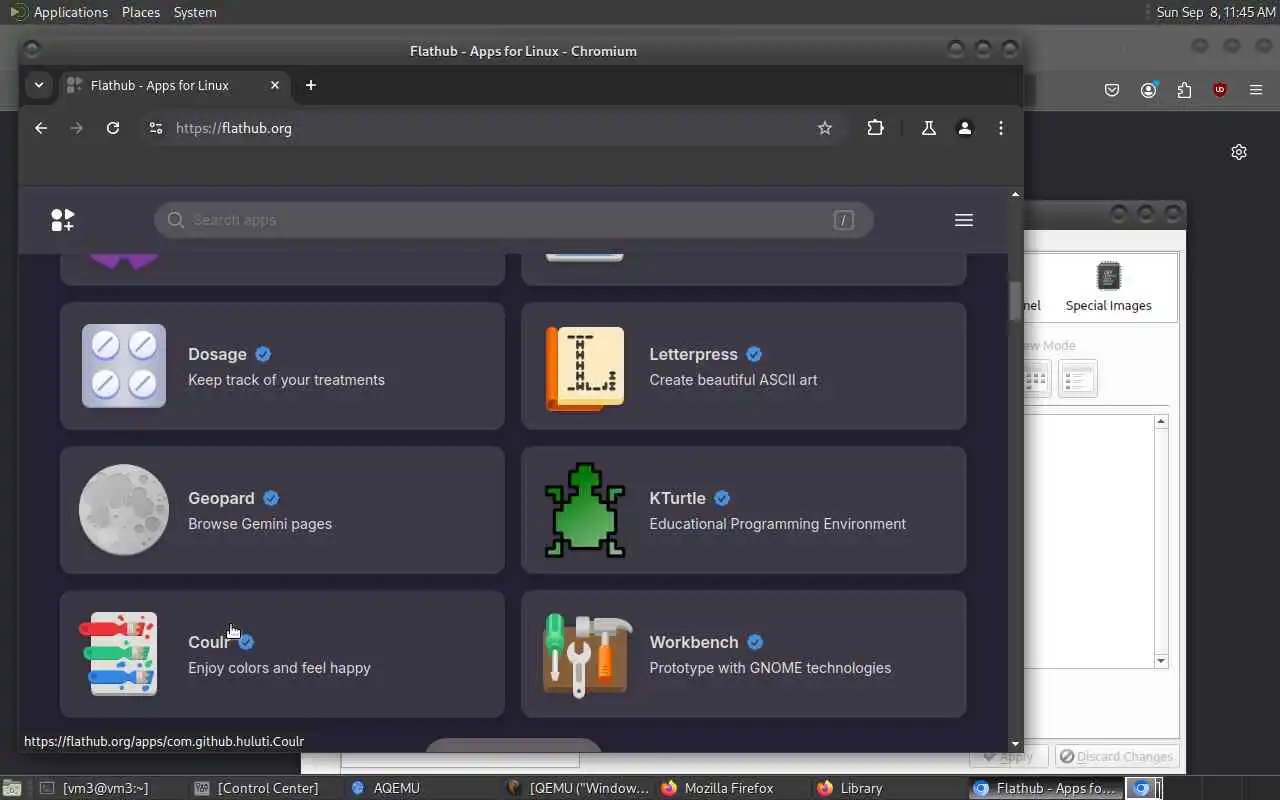1280x800 pixels.
Task: Open the System menu
Action: (x=195, y=12)
